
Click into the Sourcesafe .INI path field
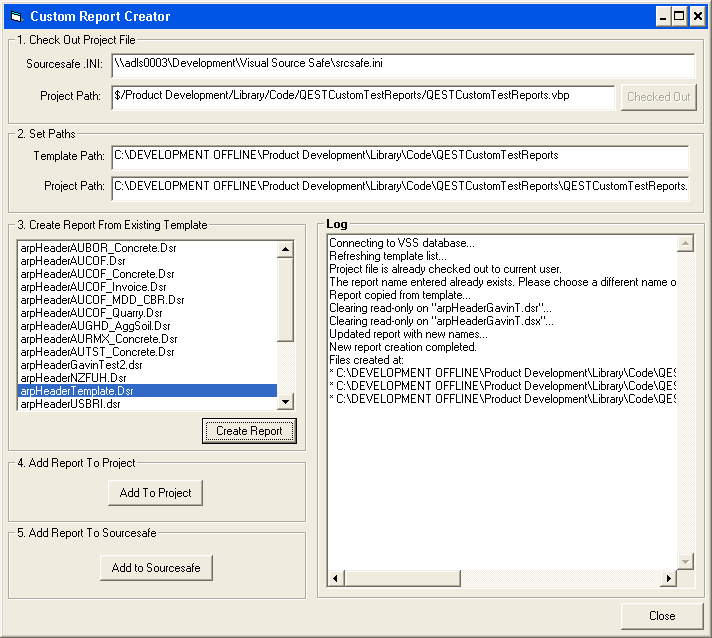(x=402, y=65)
